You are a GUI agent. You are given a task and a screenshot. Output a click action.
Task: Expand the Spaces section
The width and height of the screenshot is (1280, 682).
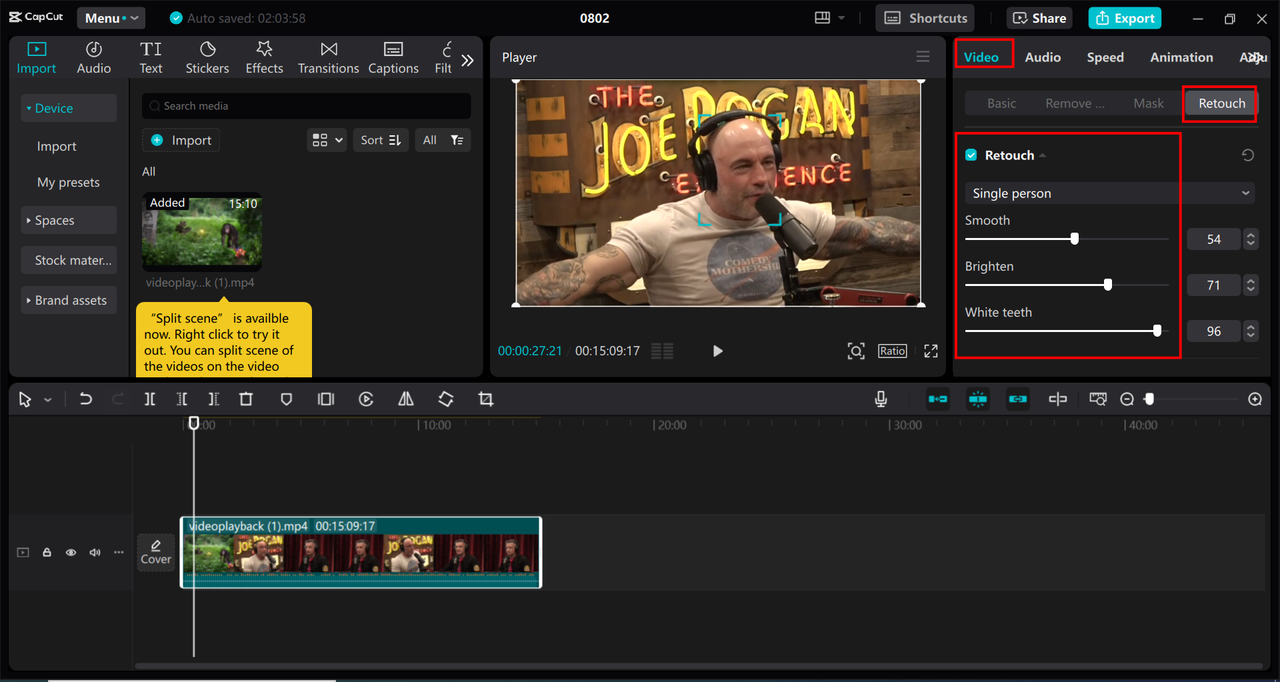click(x=54, y=220)
